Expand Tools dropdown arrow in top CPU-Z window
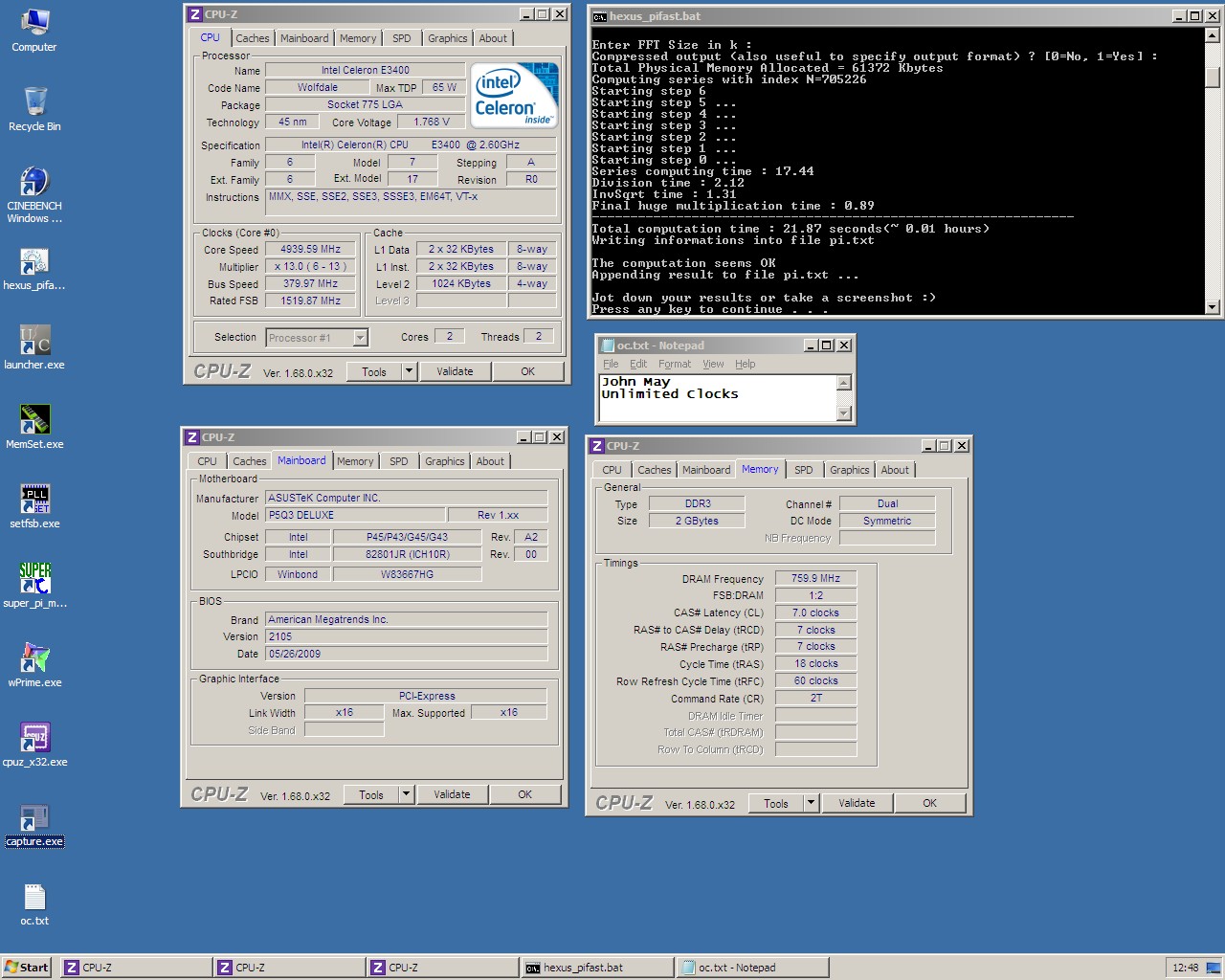1225x980 pixels. pyautogui.click(x=409, y=371)
